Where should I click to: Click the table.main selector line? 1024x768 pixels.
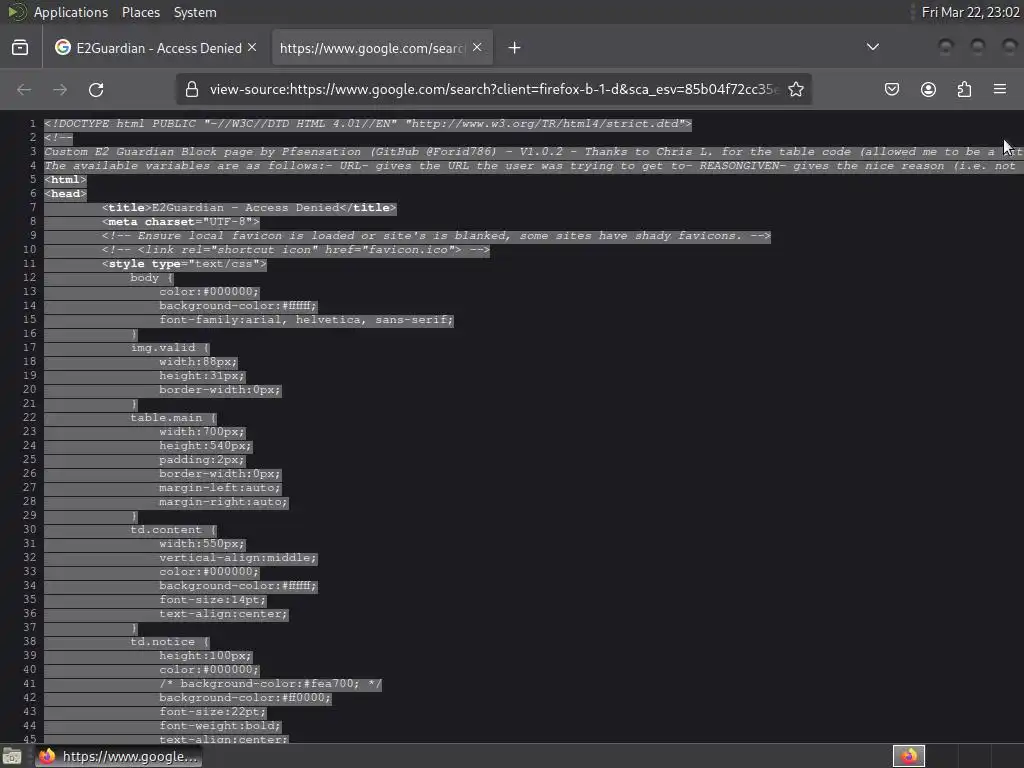[x=173, y=417]
